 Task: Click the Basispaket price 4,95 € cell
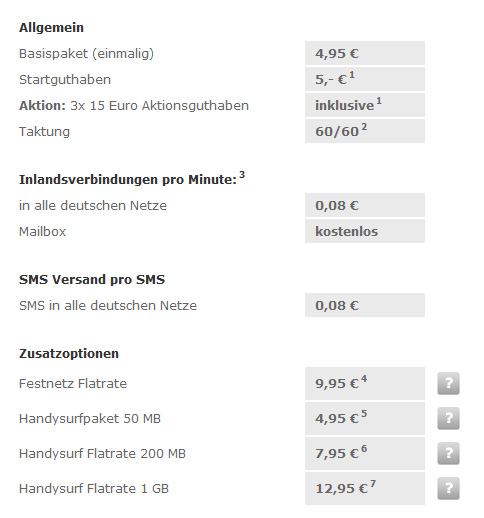365,53
